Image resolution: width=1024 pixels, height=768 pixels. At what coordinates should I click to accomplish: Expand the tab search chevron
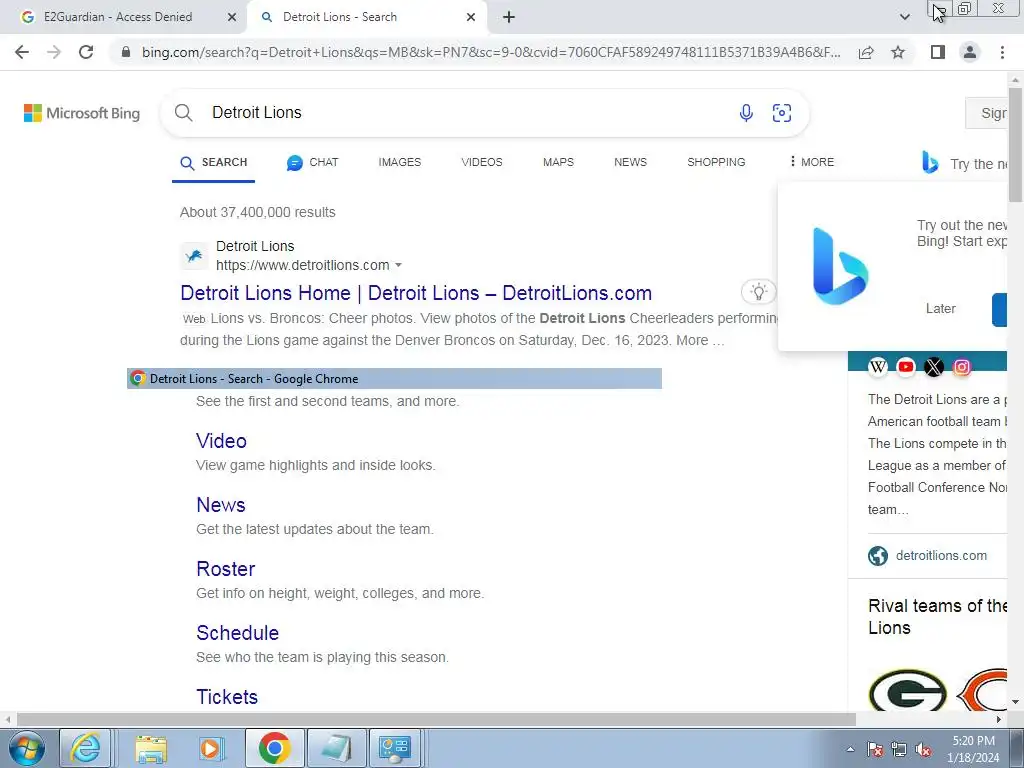[x=904, y=17]
